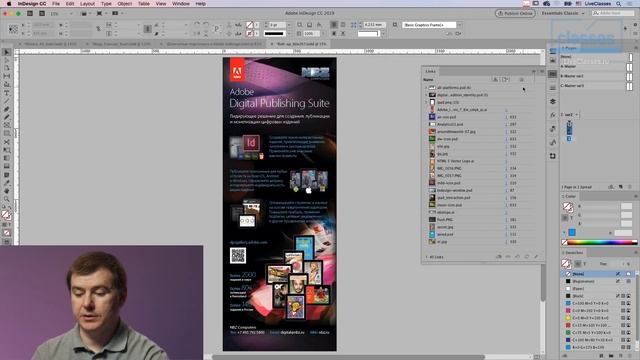This screenshot has width=640, height=360.
Task: Select ipad_interaction.psd row in Links panel
Action: pos(482,198)
